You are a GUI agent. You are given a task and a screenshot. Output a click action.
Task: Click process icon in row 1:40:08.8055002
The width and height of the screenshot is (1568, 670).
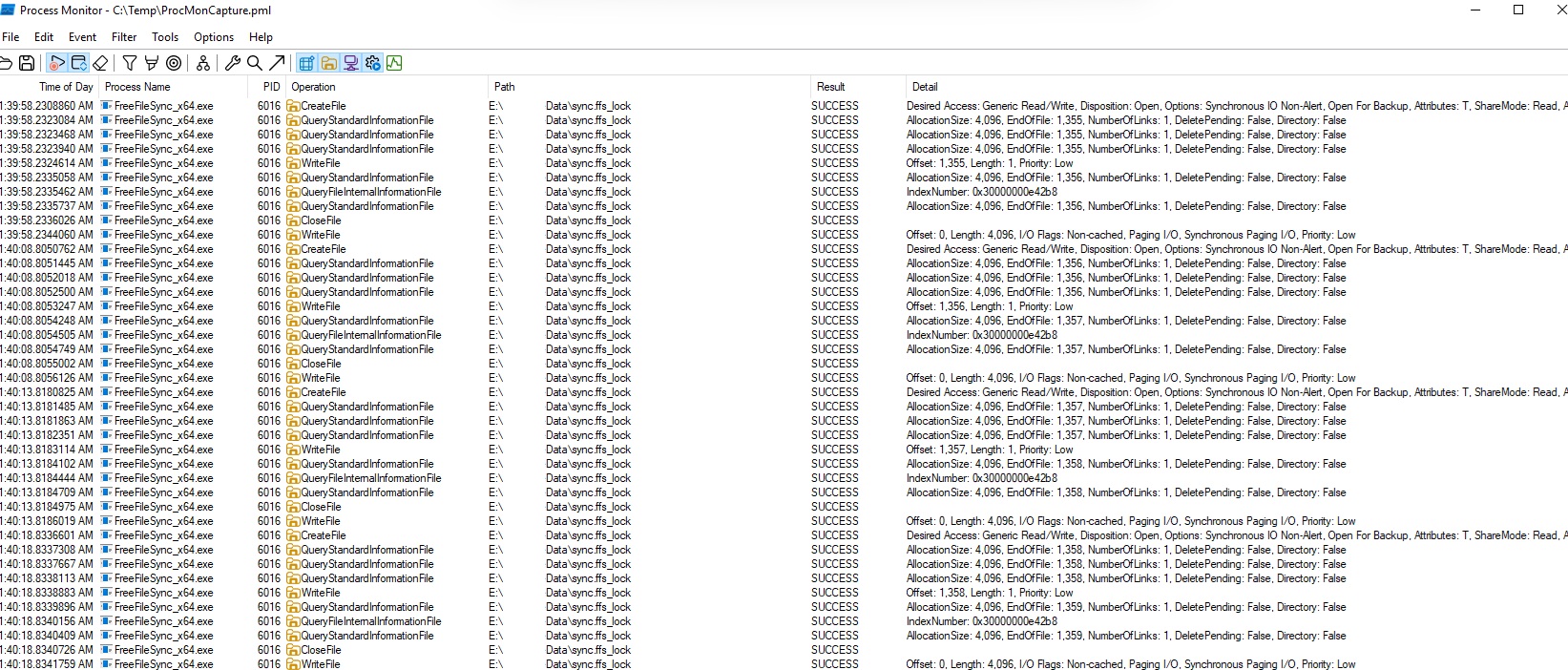tap(107, 364)
